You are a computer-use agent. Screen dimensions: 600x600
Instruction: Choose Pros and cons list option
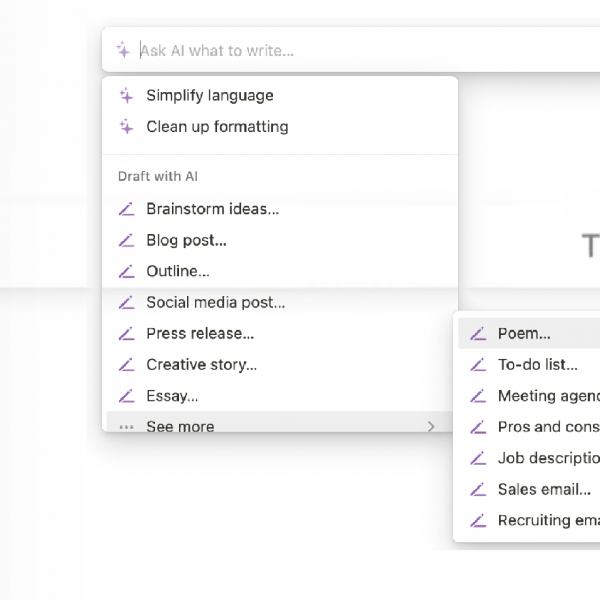coord(548,427)
